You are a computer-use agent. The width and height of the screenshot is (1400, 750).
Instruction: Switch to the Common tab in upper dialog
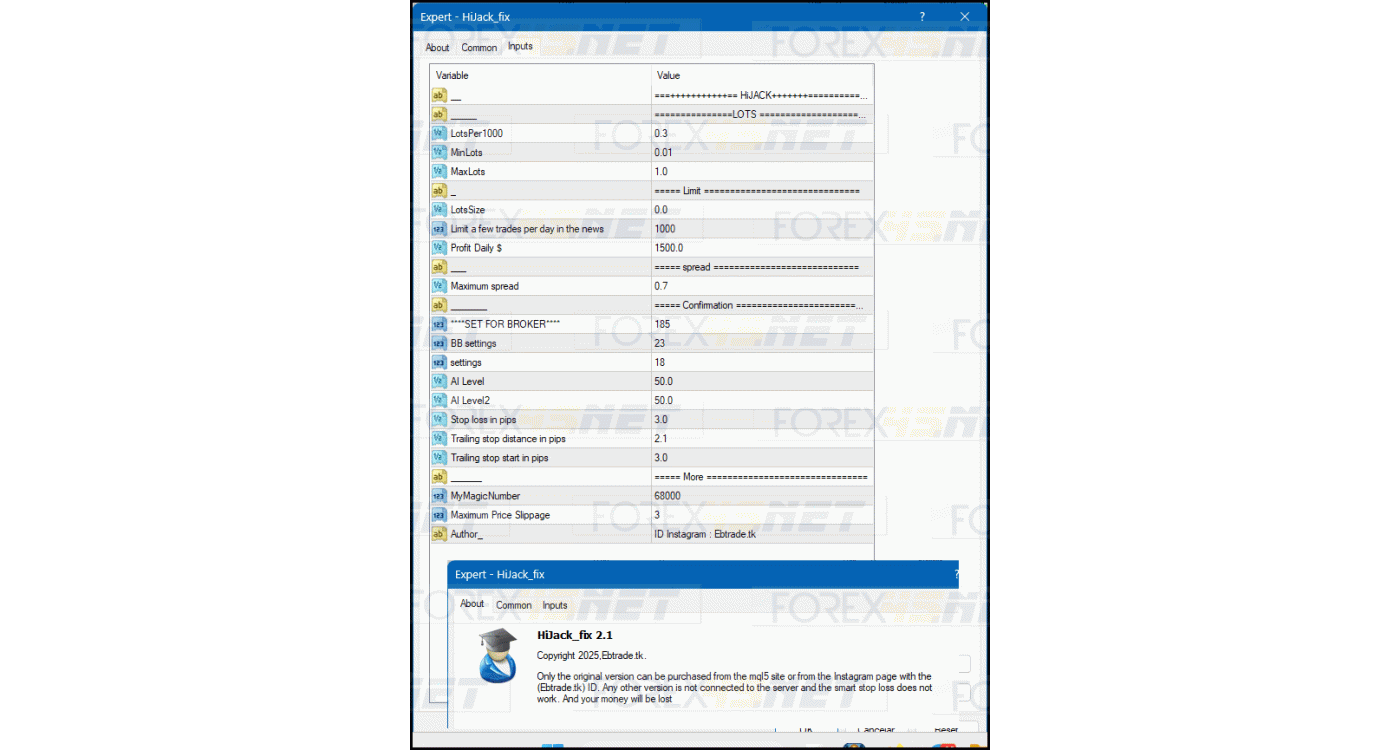479,47
